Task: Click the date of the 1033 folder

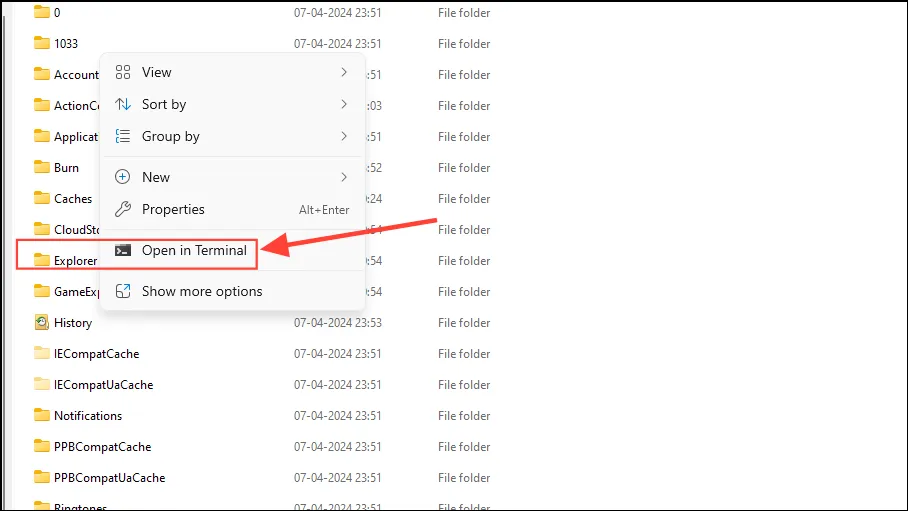Action: (338, 43)
